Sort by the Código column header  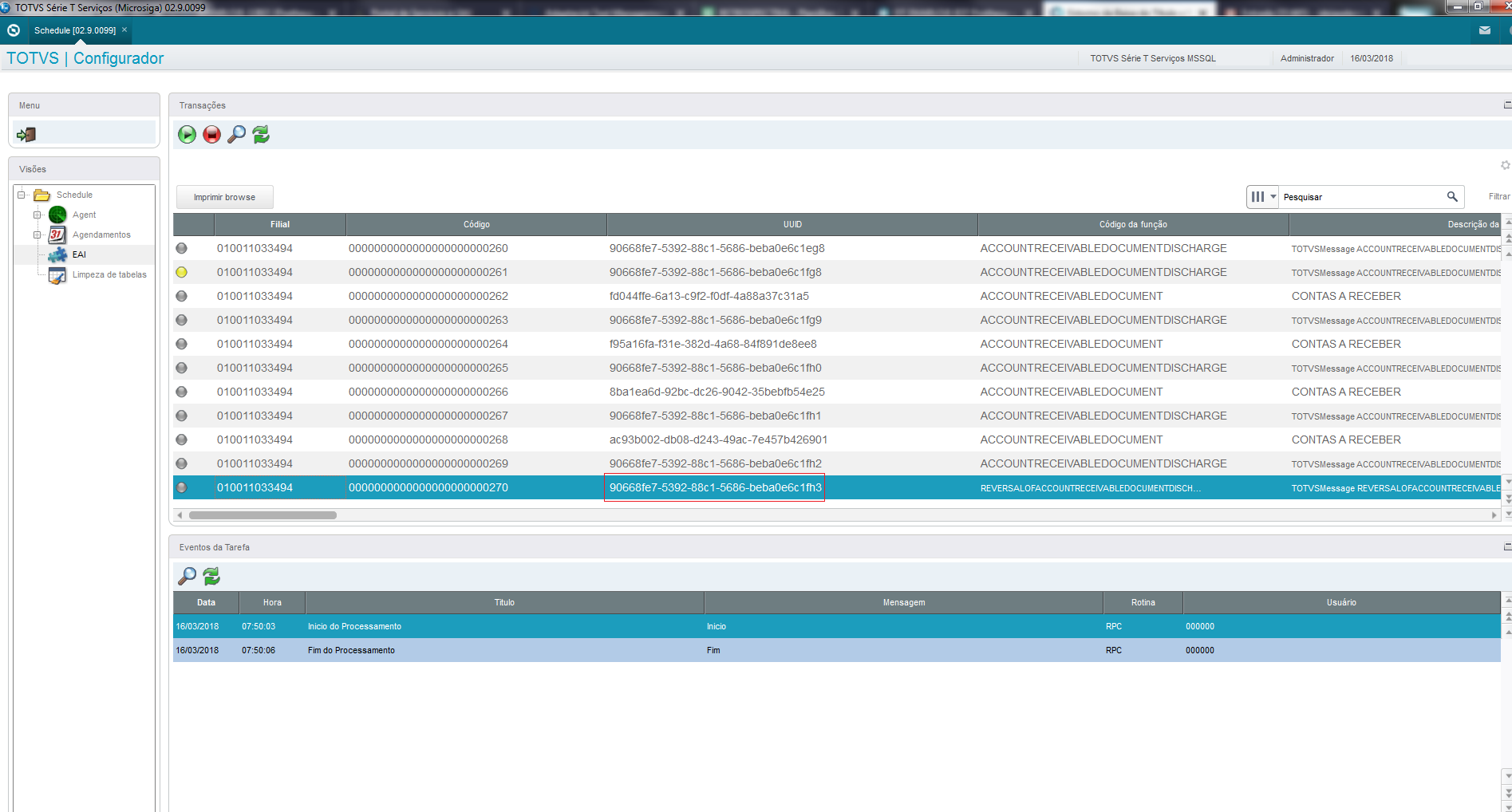click(476, 224)
